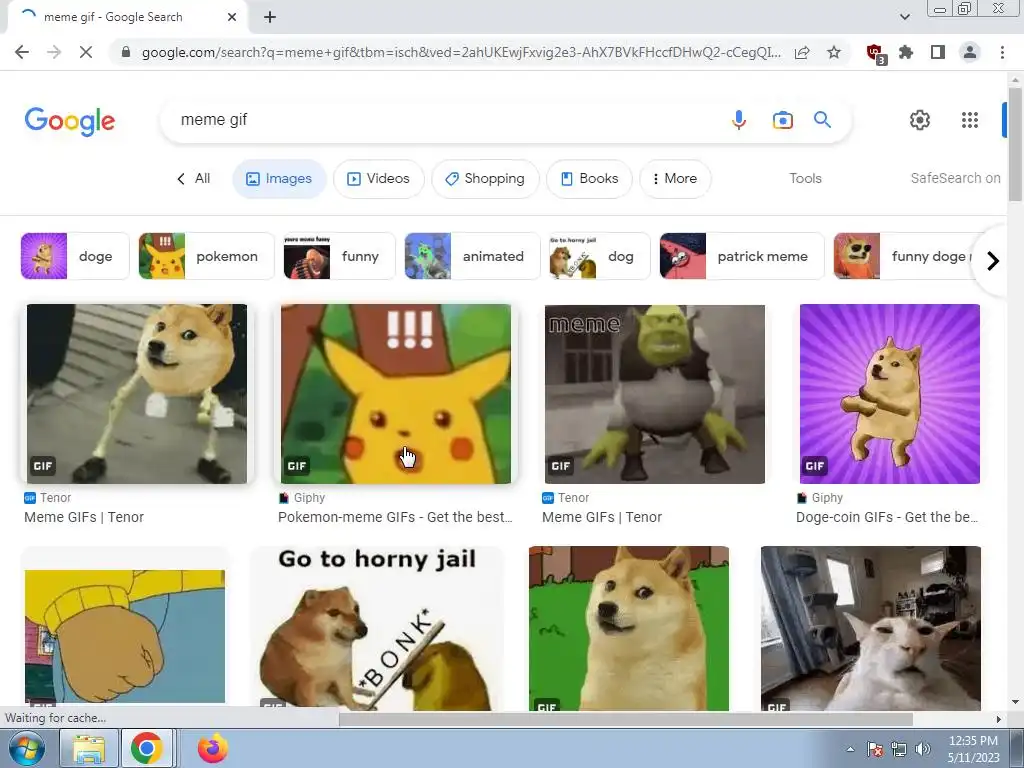Open the white cat GIF thumbnail
This screenshot has width=1024, height=768.
871,628
